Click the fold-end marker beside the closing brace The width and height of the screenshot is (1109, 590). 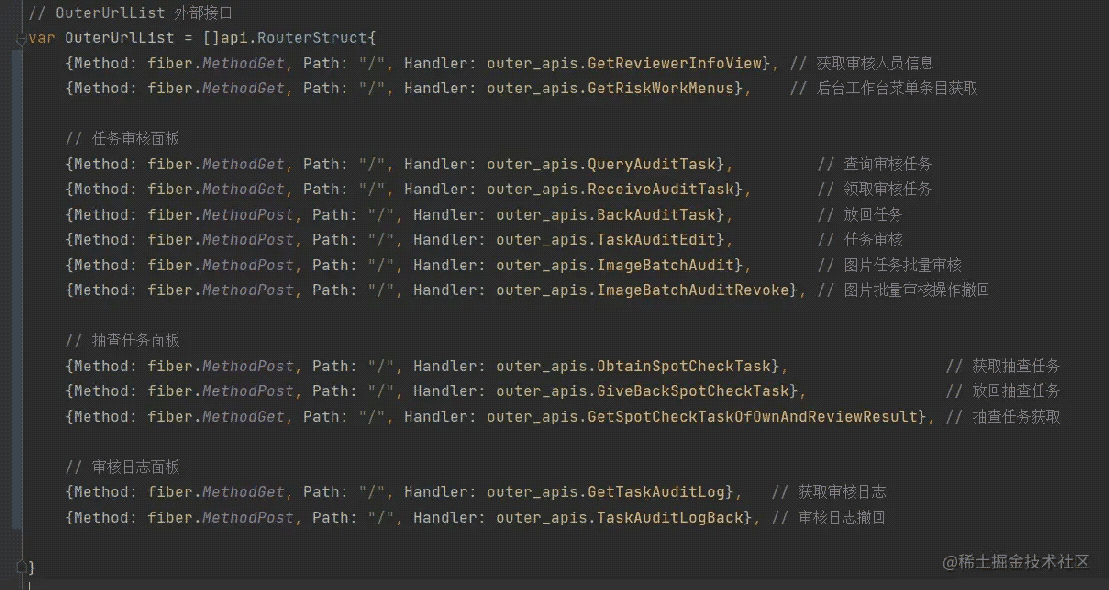[21, 567]
